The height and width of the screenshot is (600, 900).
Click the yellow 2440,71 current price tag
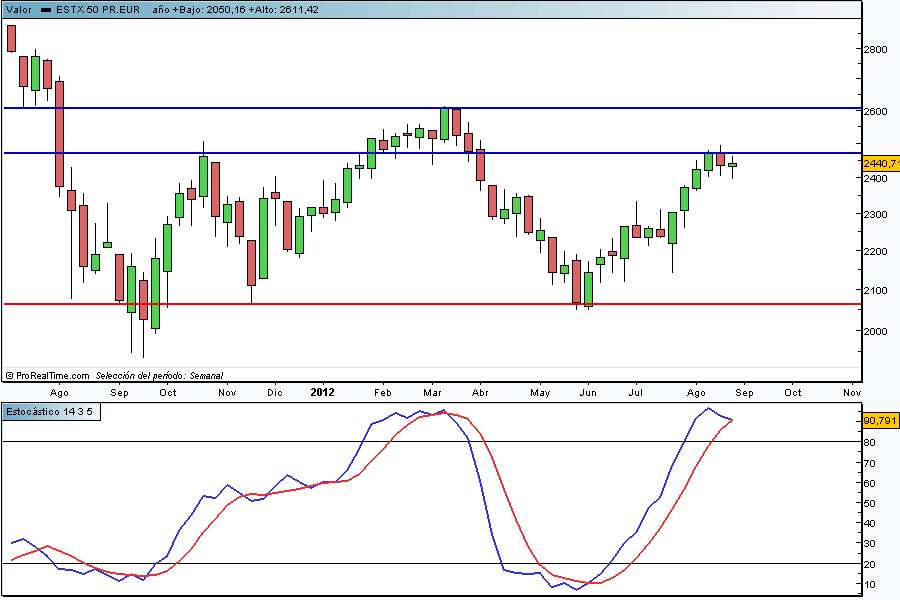click(x=880, y=163)
